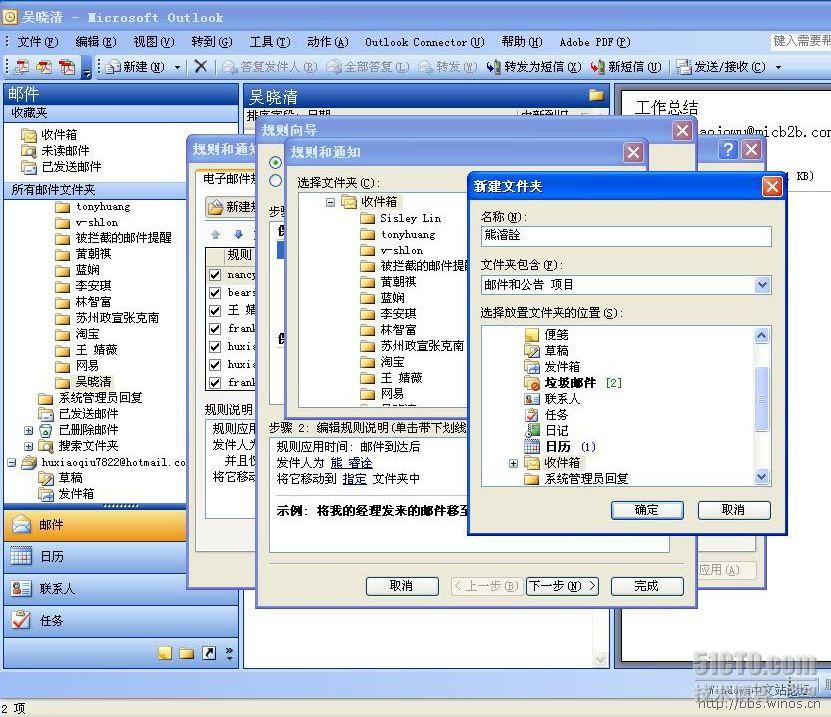Click the delete X icon in toolbar
831x717 pixels.
[x=200, y=67]
